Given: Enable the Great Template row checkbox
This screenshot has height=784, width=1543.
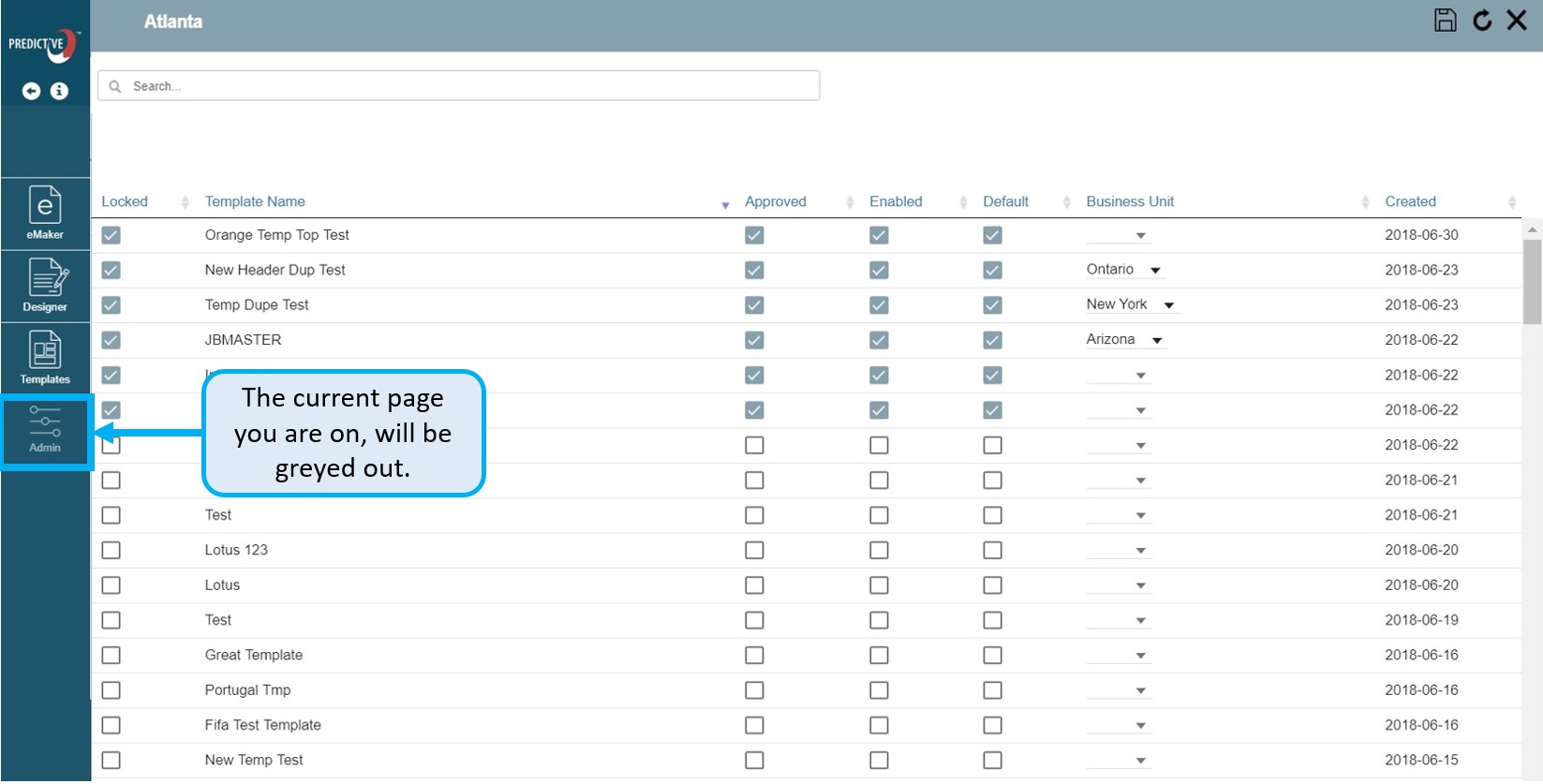Looking at the screenshot, I should point(879,656).
